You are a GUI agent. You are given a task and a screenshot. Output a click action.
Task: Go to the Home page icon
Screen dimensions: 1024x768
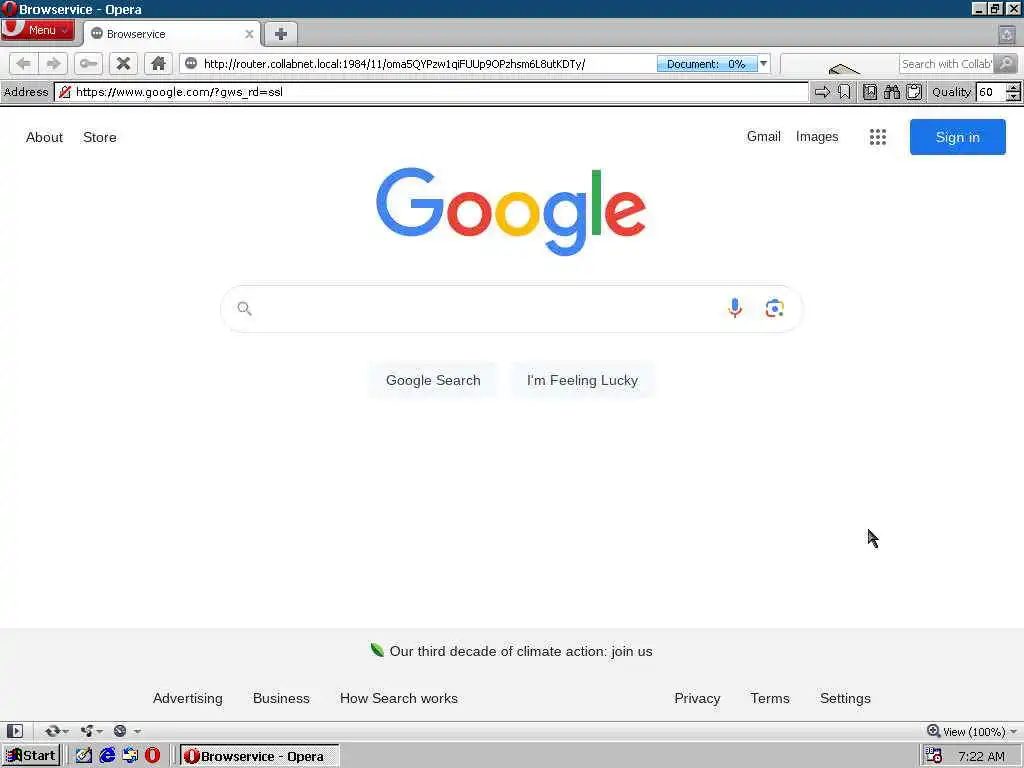[x=158, y=63]
